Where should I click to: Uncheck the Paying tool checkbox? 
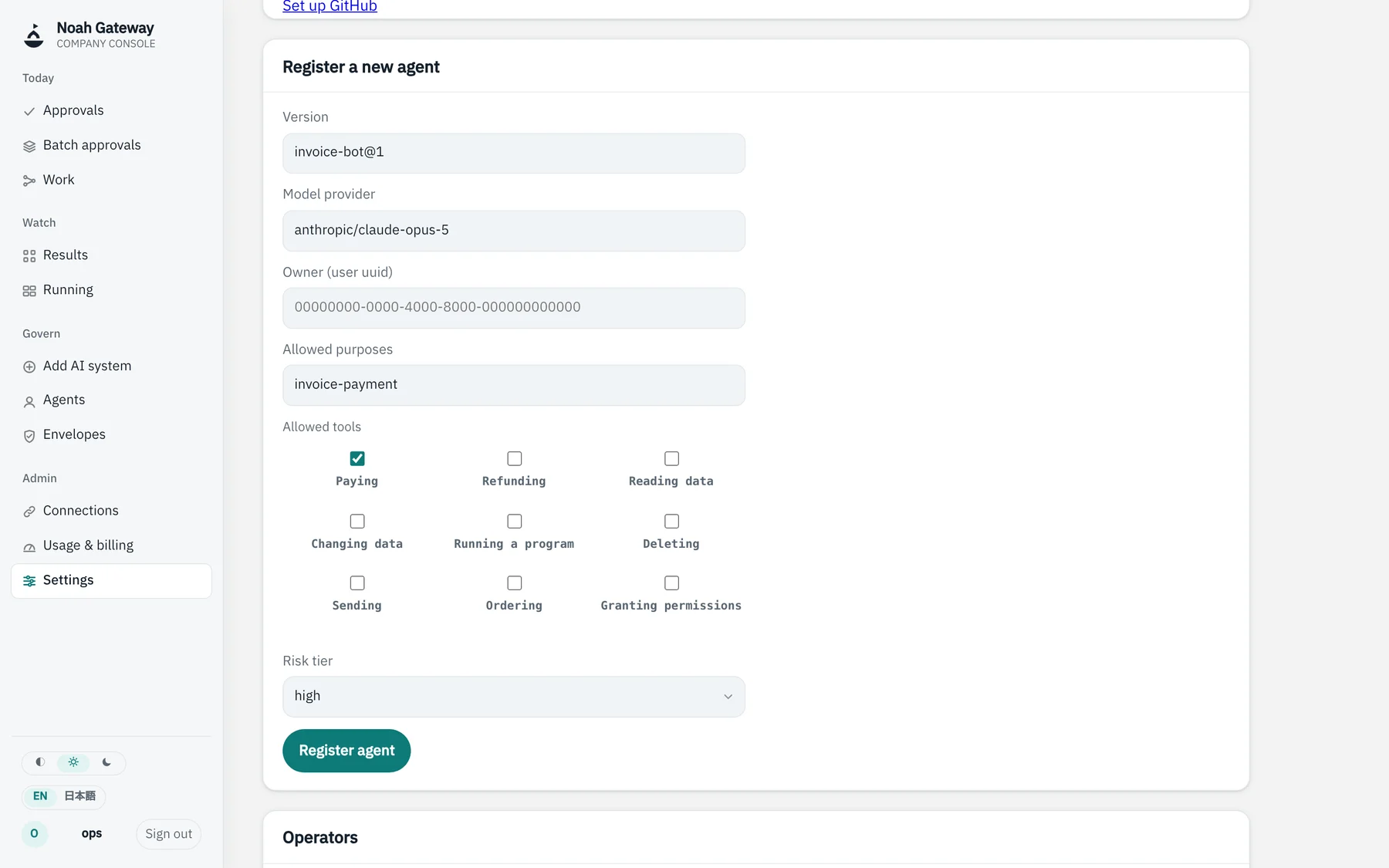pyautogui.click(x=357, y=458)
